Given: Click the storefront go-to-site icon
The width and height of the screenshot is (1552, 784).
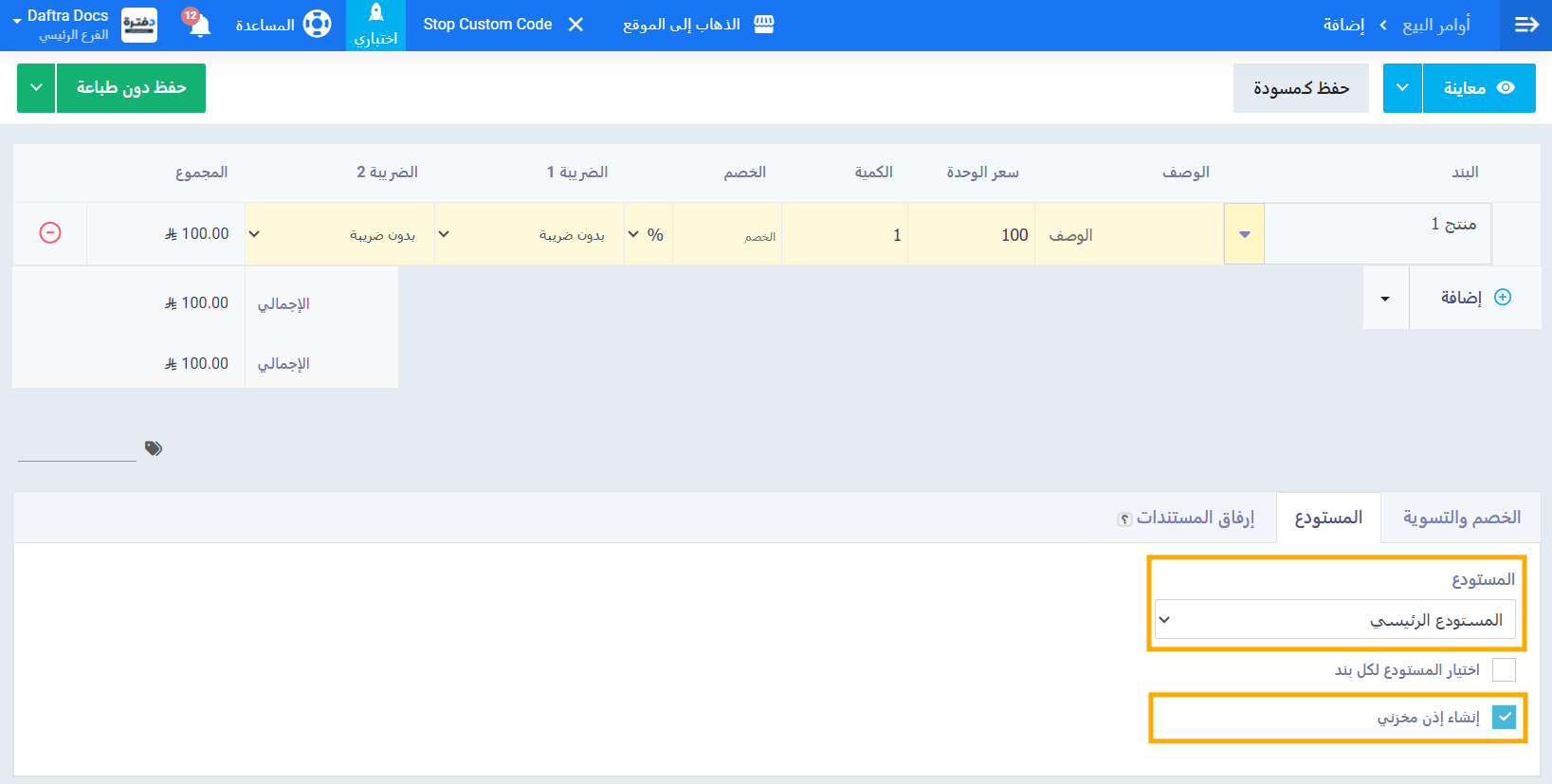Looking at the screenshot, I should tap(764, 25).
